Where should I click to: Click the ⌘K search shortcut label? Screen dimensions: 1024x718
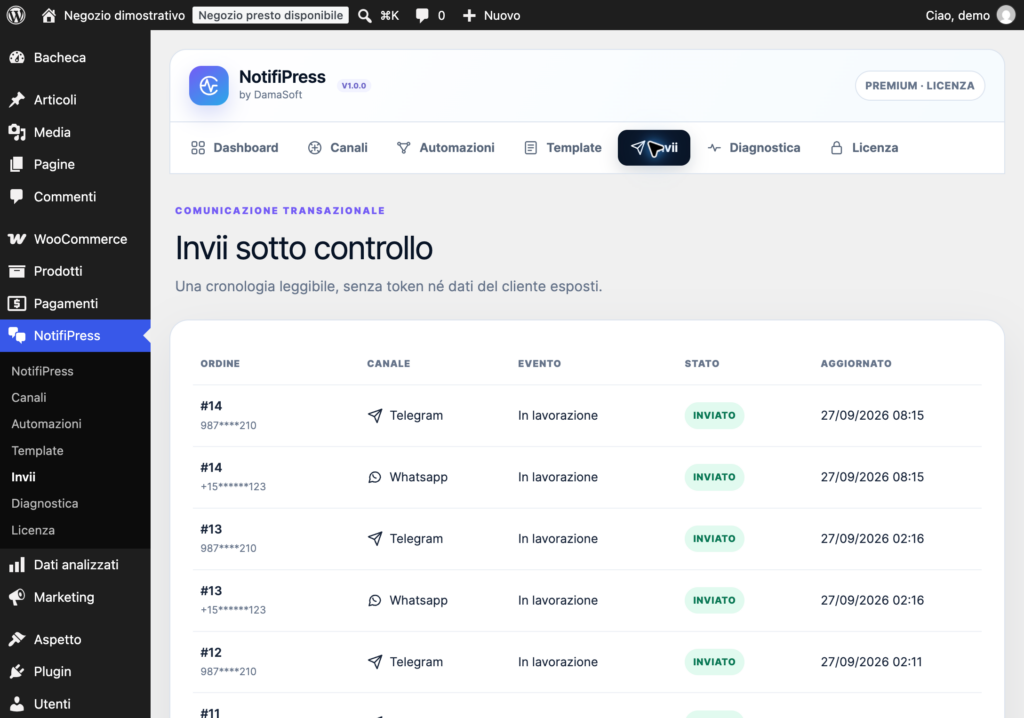coord(389,16)
